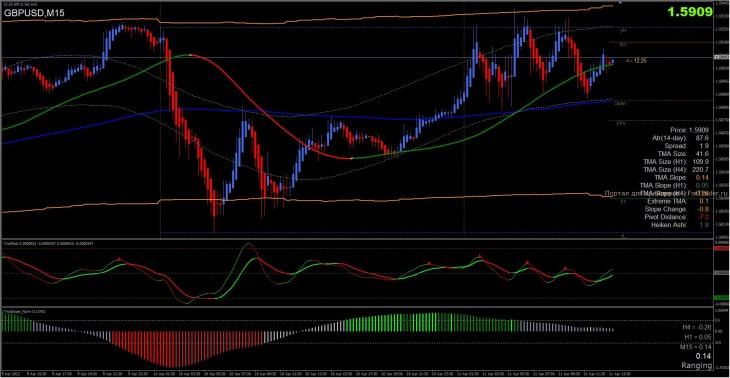The height and width of the screenshot is (378, 730).
Task: Click the large green 1.5909 price readout
Action: [690, 13]
